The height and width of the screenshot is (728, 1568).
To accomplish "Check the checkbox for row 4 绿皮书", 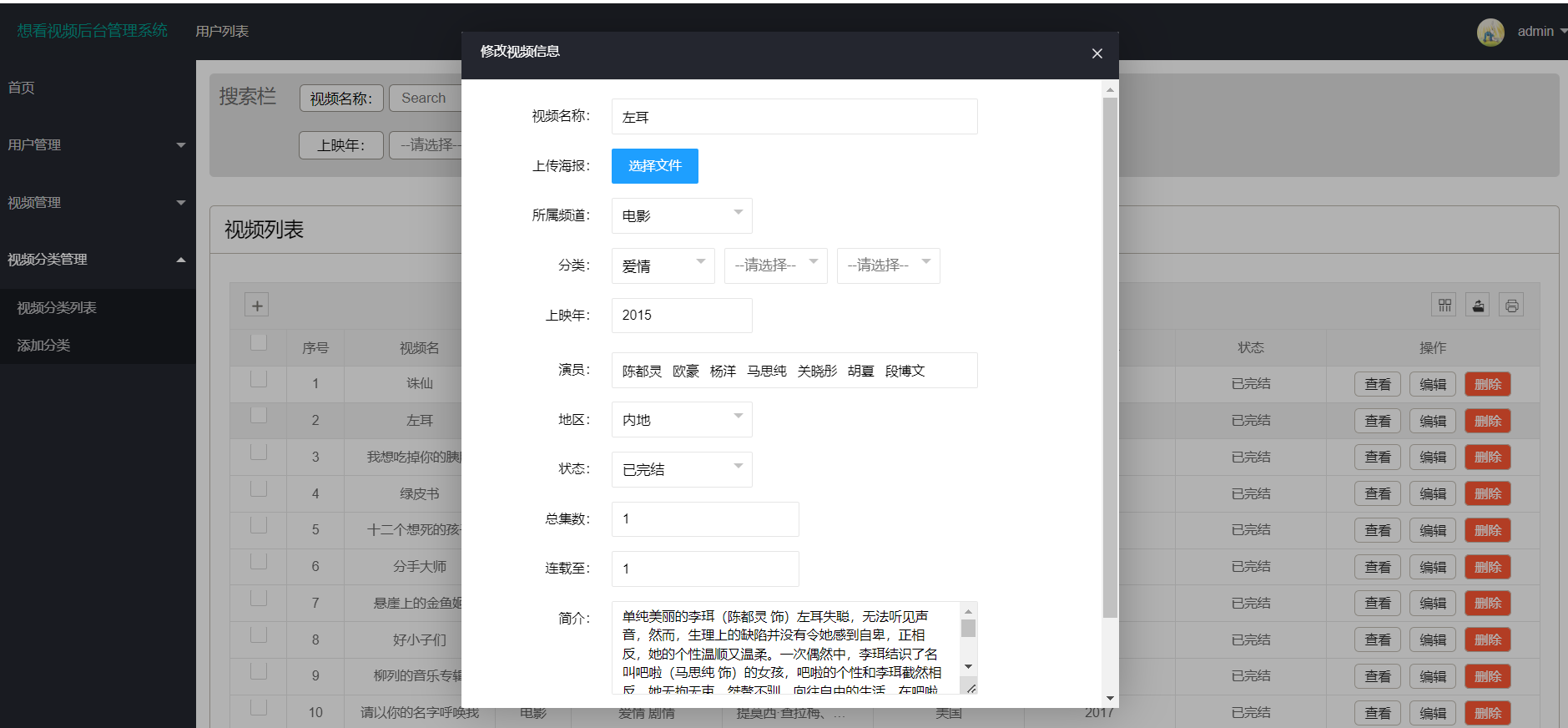I will 259,488.
